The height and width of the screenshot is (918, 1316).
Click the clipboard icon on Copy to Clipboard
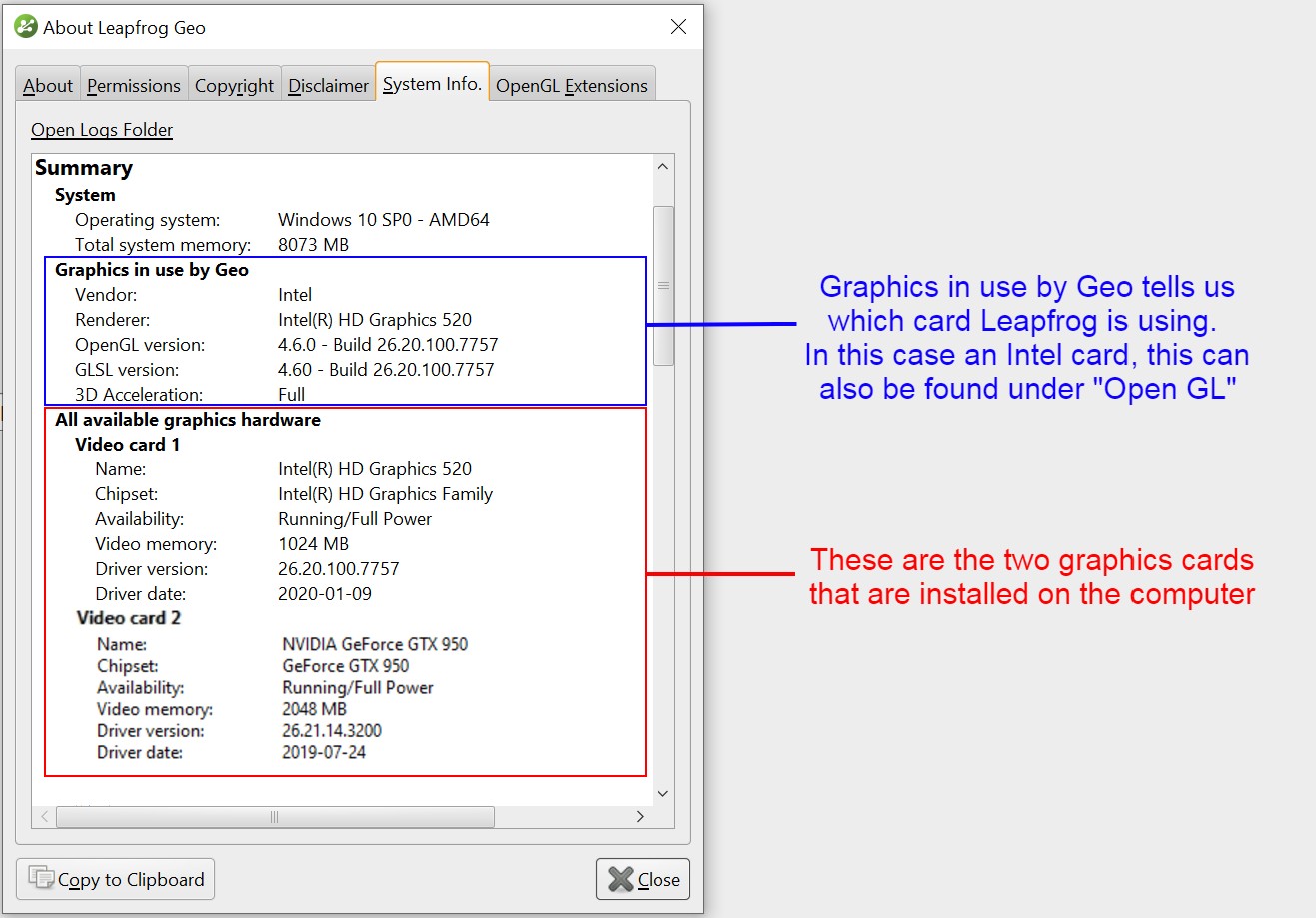tap(40, 878)
